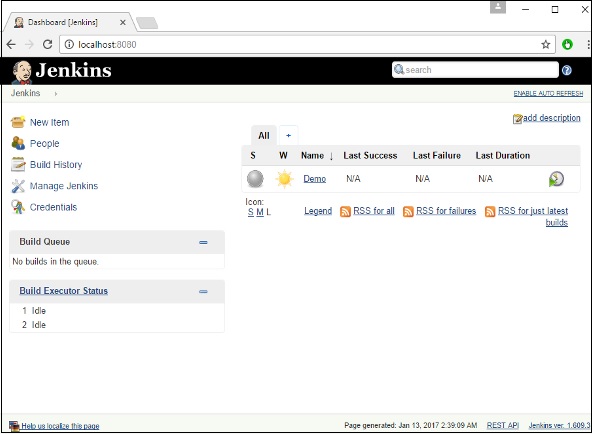Add a new view with plus tab
Screen dimensions: 592x434
click(x=288, y=135)
